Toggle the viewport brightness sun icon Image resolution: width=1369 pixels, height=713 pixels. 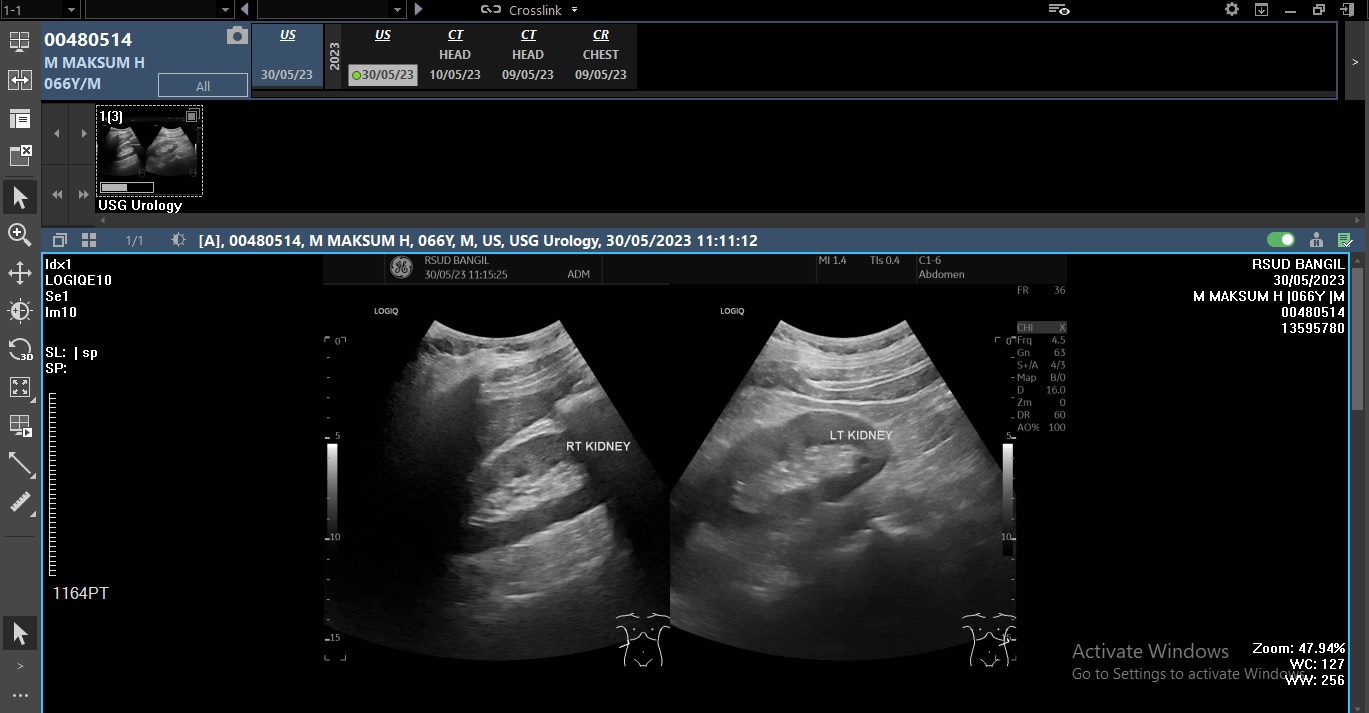pos(179,240)
